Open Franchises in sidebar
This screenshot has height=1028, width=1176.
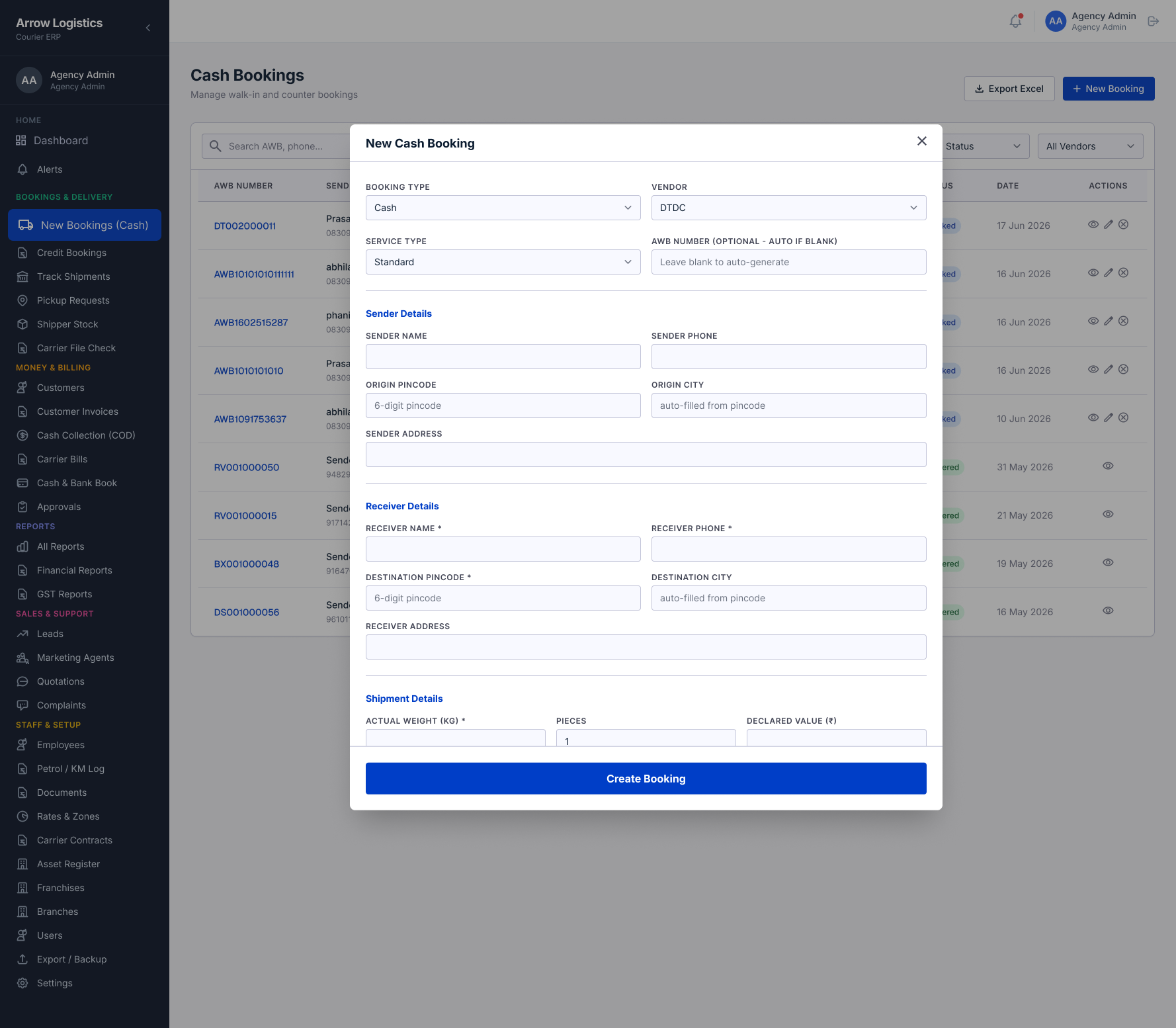click(x=85, y=888)
